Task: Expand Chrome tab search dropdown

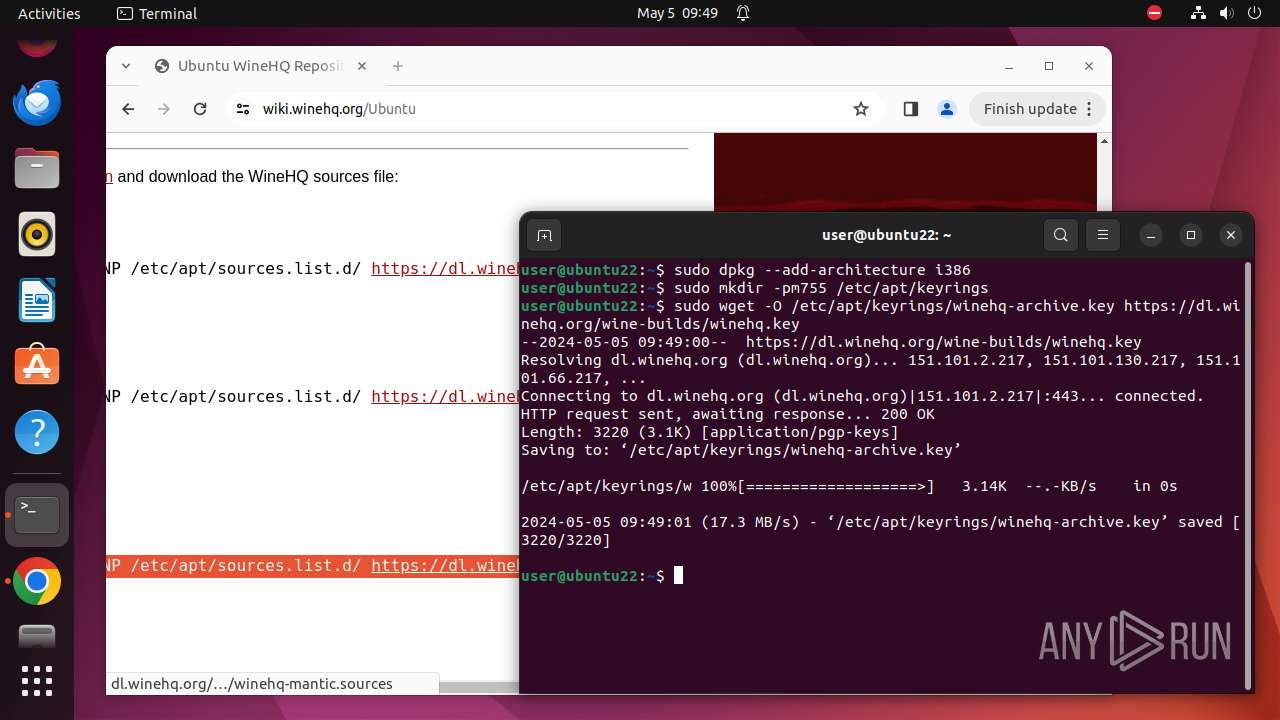Action: pos(126,66)
